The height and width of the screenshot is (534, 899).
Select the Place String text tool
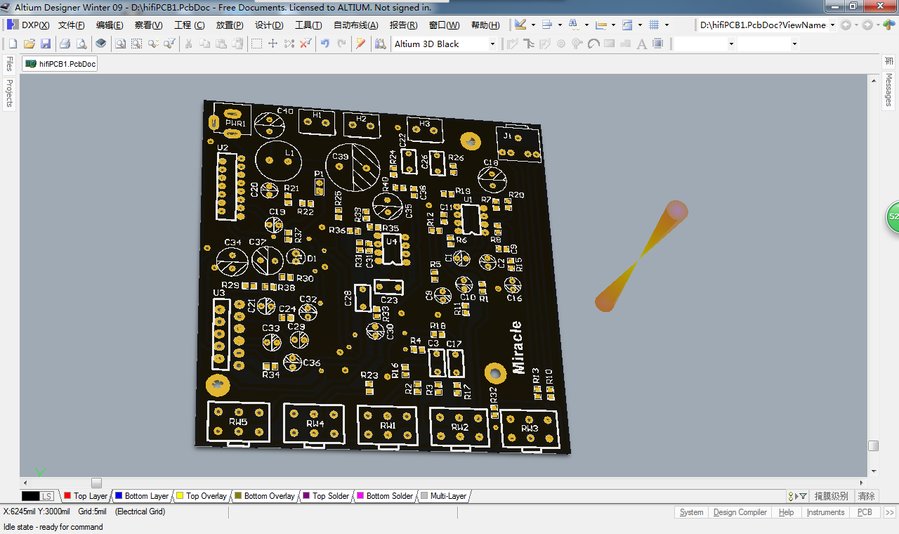click(641, 44)
